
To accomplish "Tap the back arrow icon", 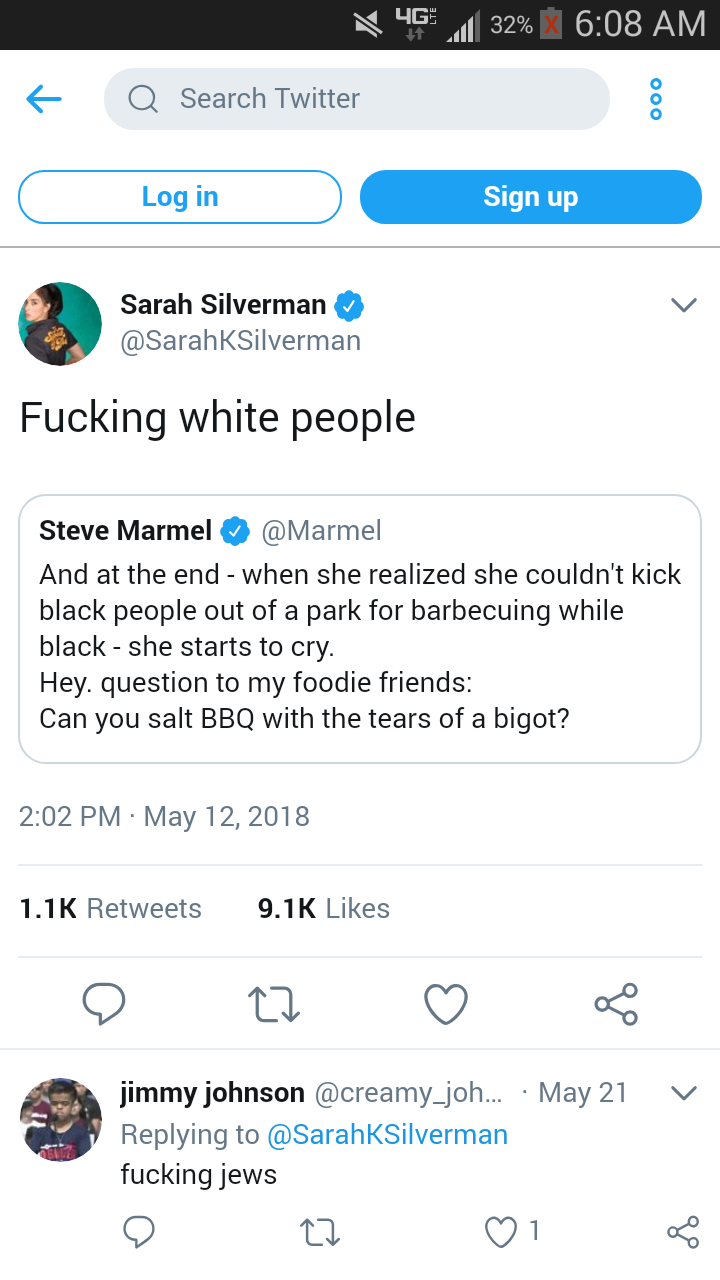I will tap(44, 98).
